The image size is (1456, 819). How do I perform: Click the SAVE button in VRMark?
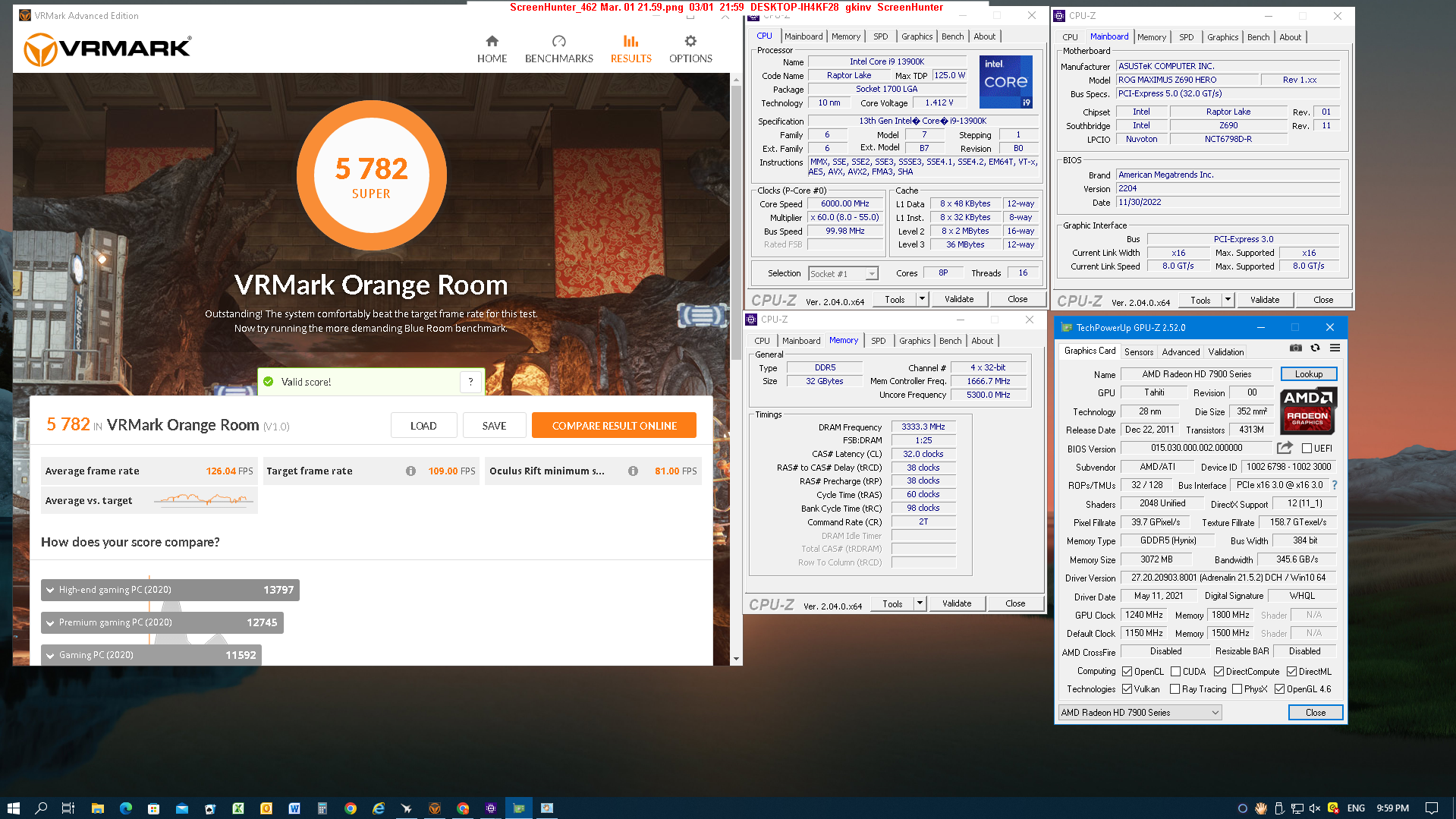coord(494,426)
